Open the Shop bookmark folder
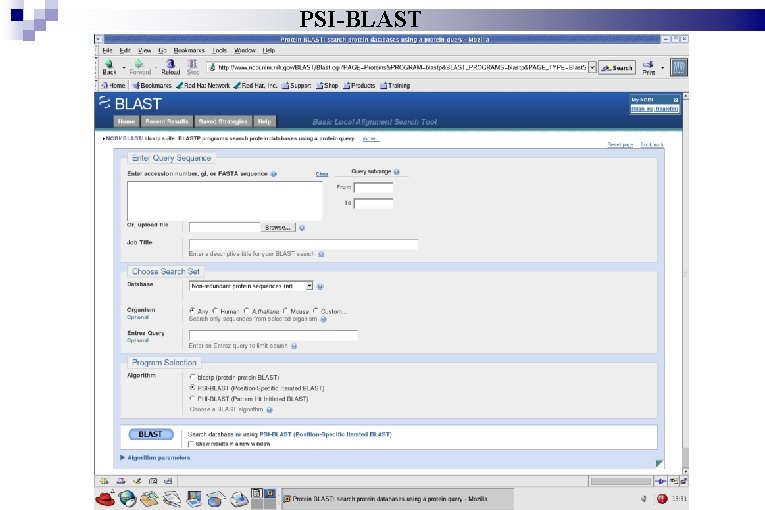The height and width of the screenshot is (510, 765). pyautogui.click(x=327, y=85)
